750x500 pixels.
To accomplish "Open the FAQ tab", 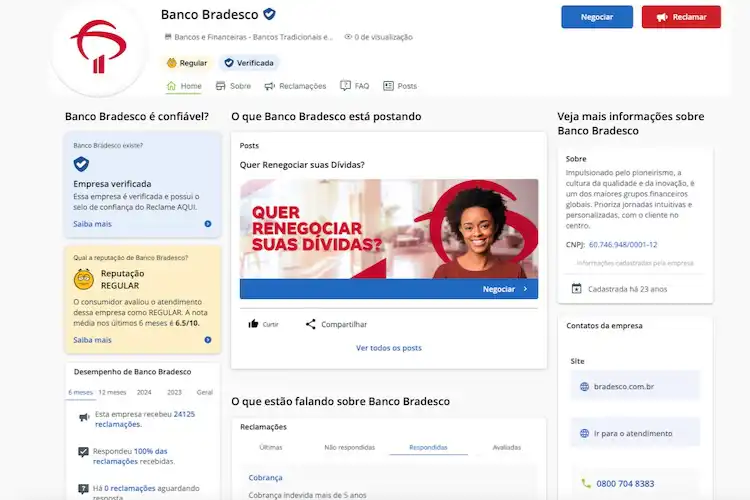I will tap(355, 86).
